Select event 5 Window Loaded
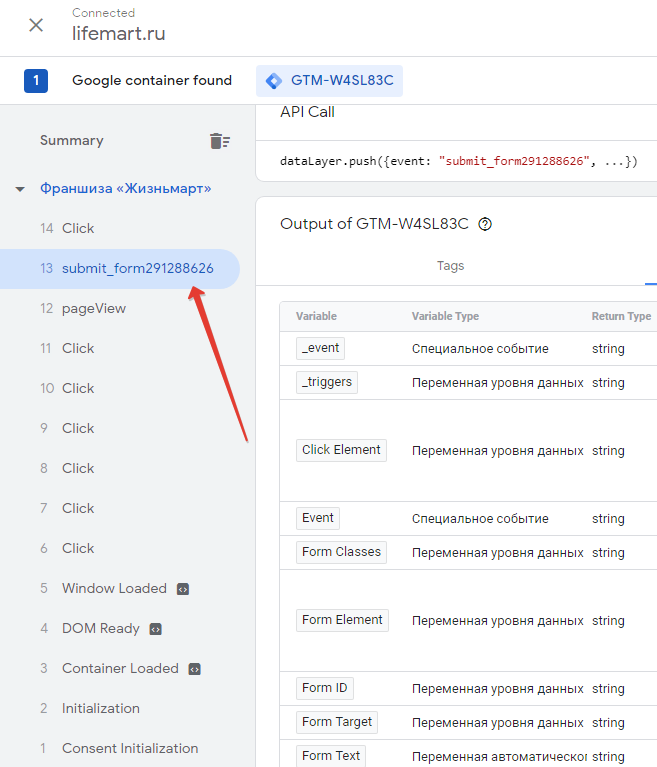This screenshot has width=657, height=767. coord(120,588)
